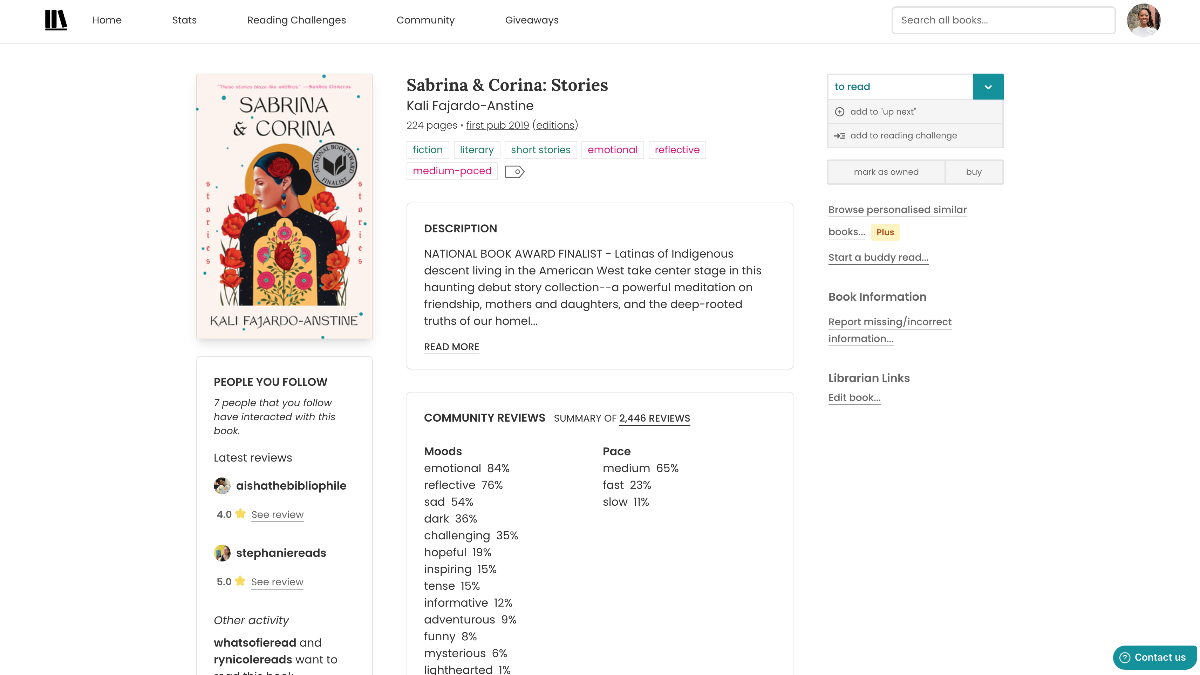1200x675 pixels.
Task: Click the 'adventurous 9%' mood entry
Action: pyautogui.click(x=470, y=620)
